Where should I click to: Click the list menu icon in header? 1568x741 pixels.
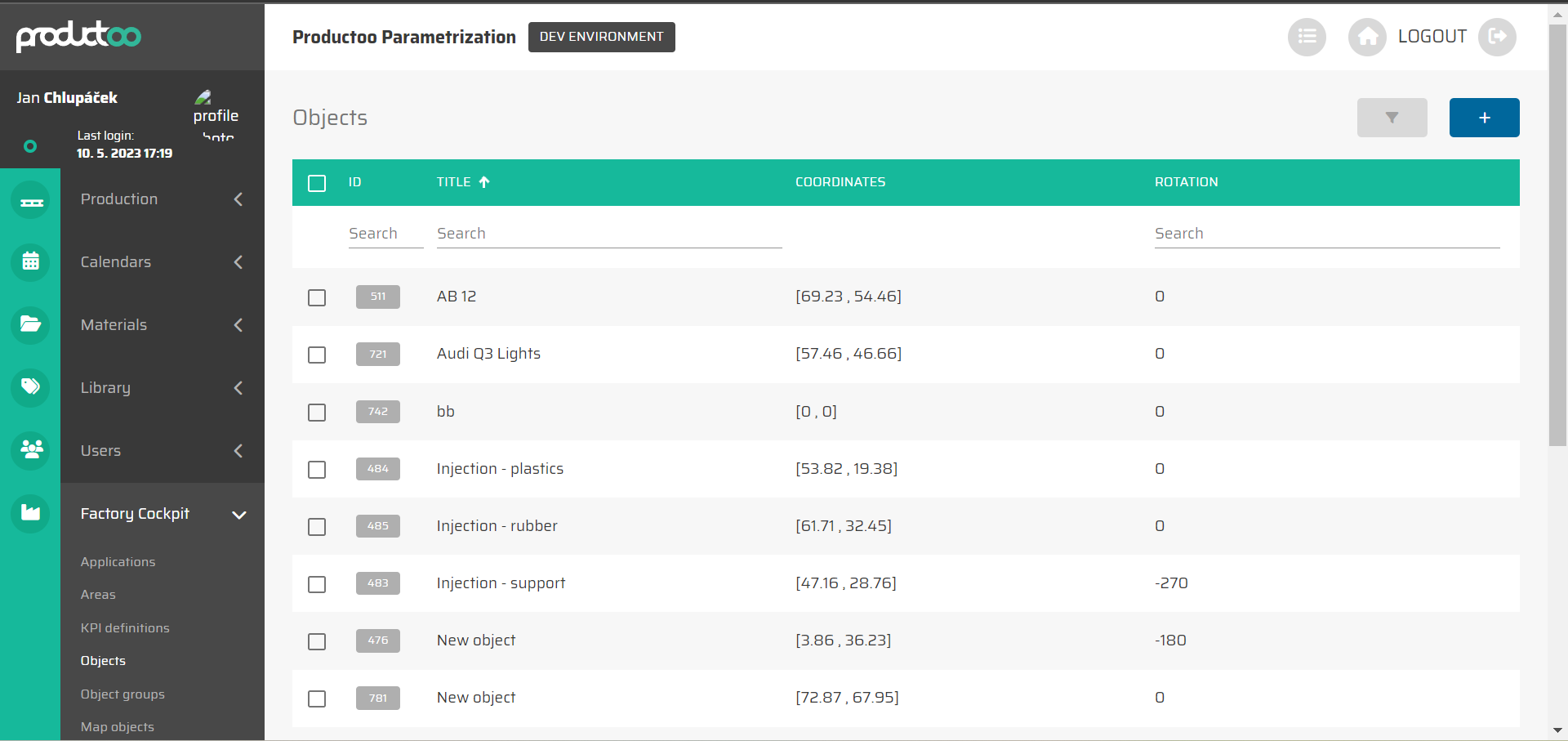click(1307, 37)
